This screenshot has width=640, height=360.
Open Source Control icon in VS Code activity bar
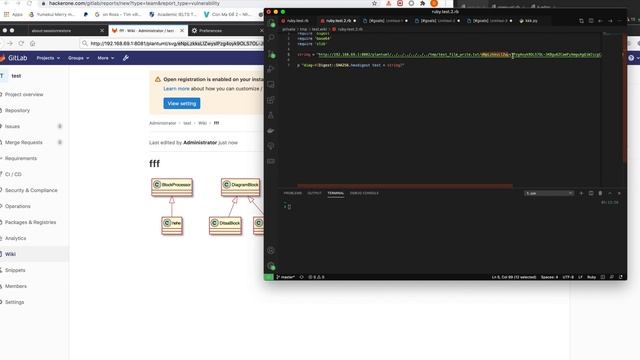271,53
